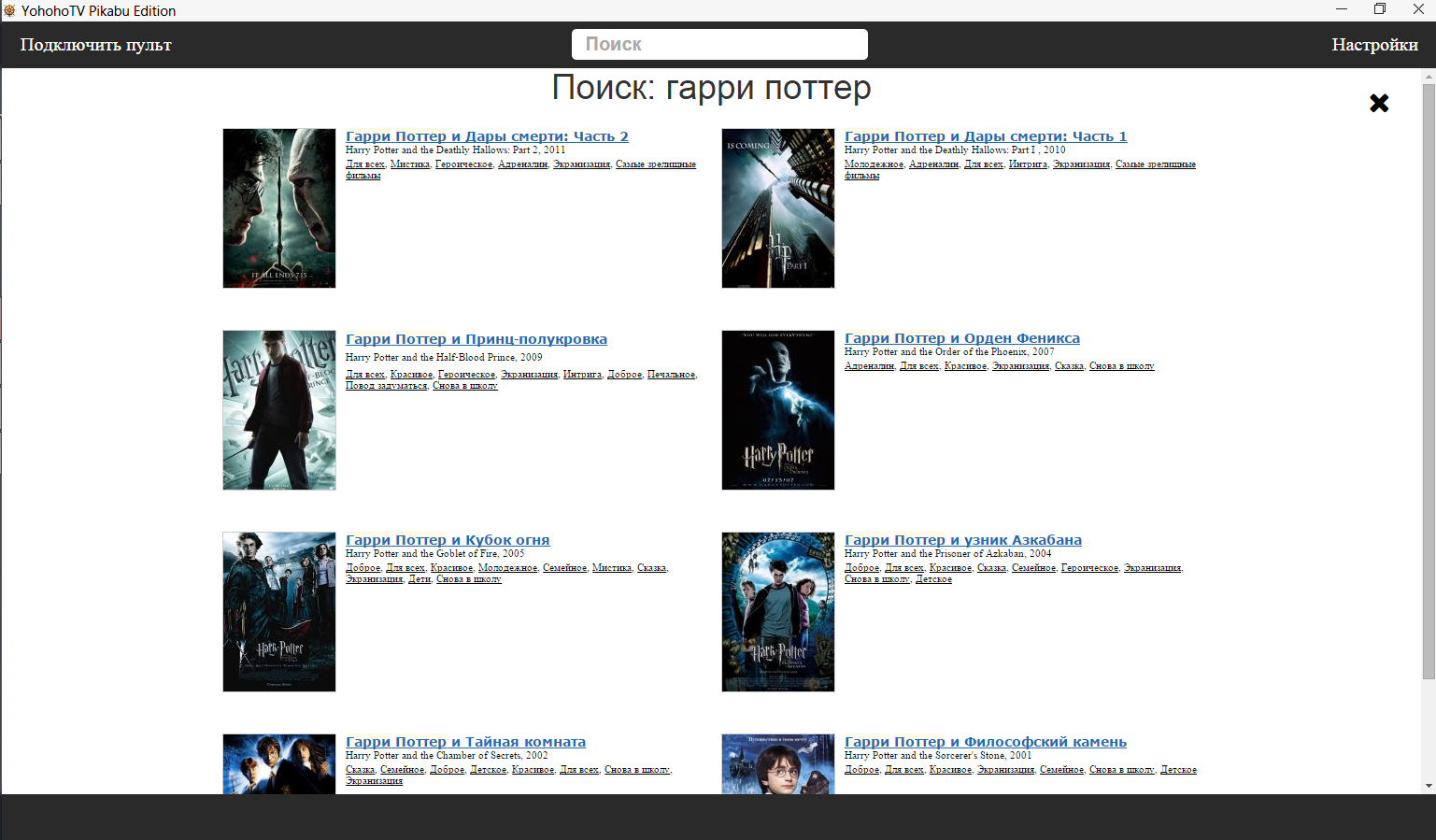Open Гарри Поттер и Тайная комната
Screen dimensions: 1436x840
465,742
